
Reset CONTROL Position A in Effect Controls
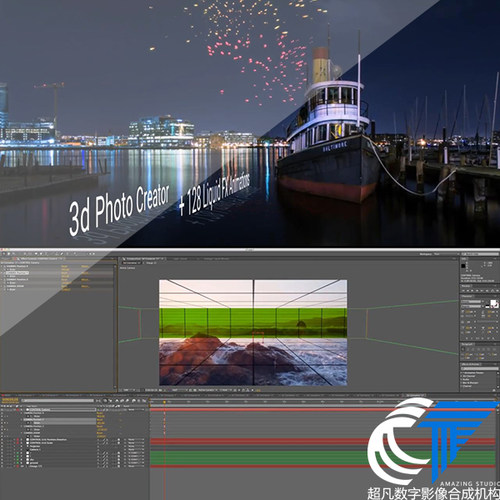point(64,266)
